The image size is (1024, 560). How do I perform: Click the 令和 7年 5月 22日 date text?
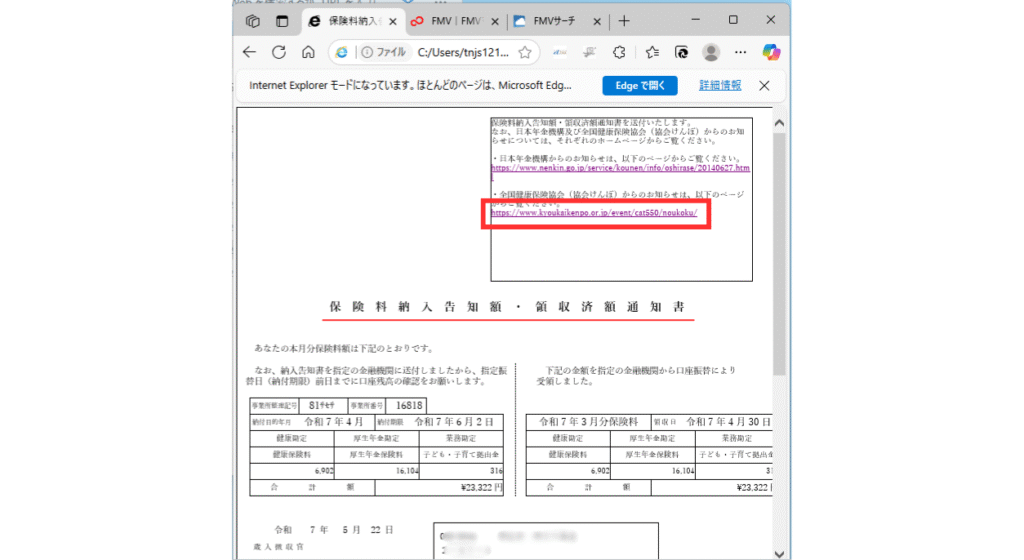click(334, 530)
